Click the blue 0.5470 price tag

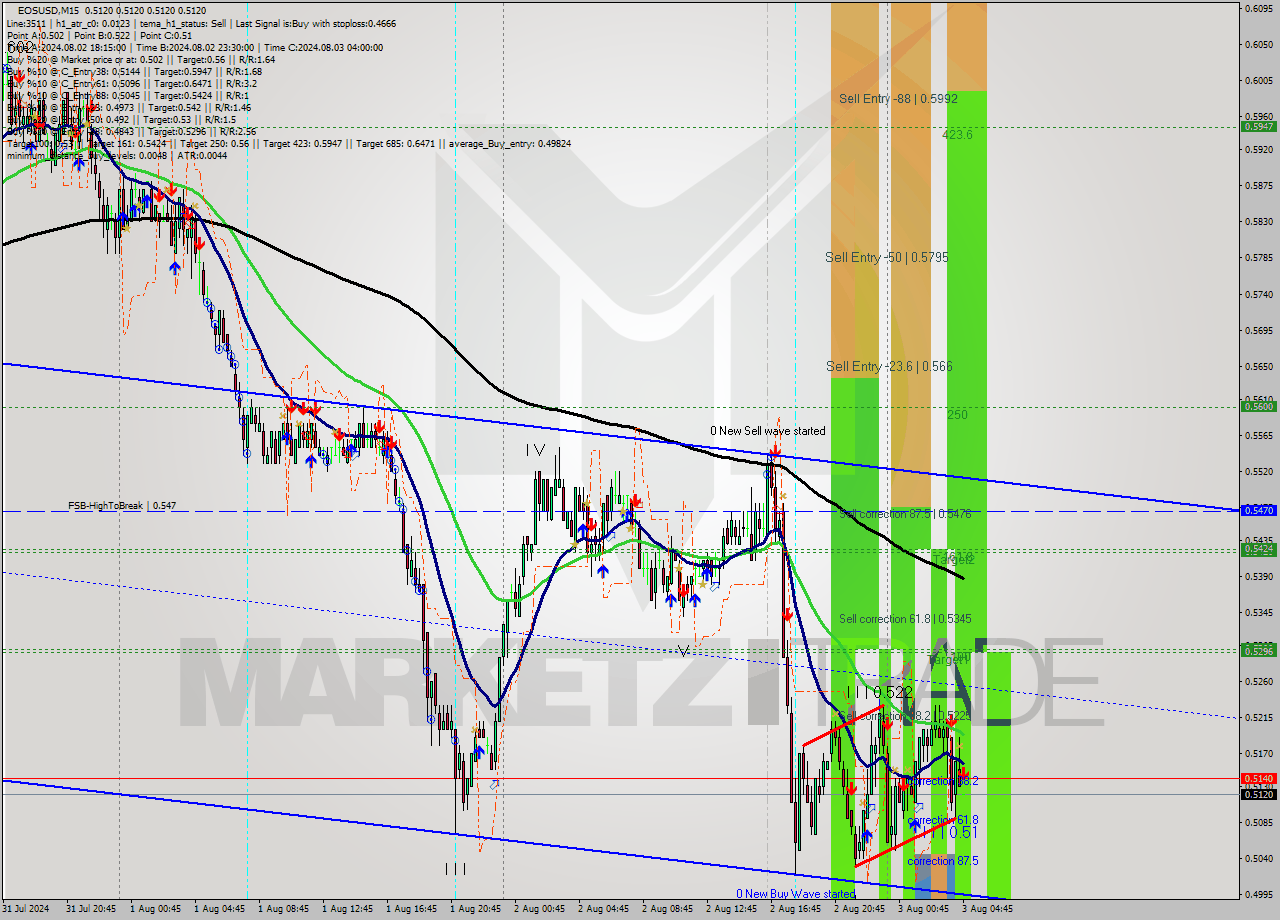click(x=1258, y=510)
